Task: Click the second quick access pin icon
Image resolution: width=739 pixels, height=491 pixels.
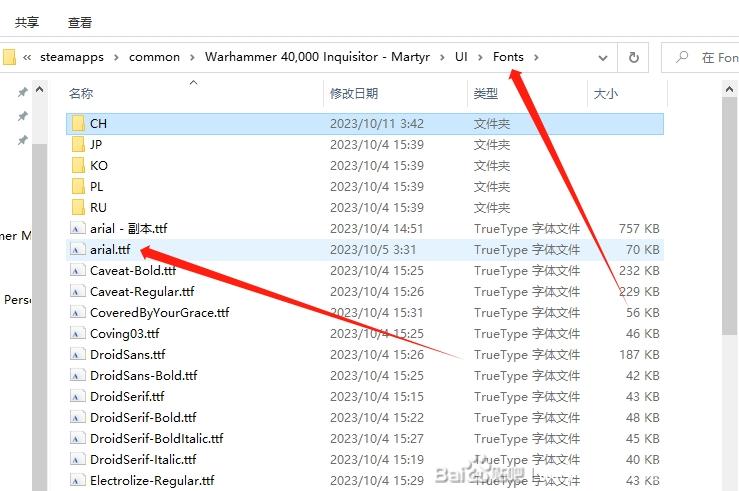Action: click(x=23, y=116)
